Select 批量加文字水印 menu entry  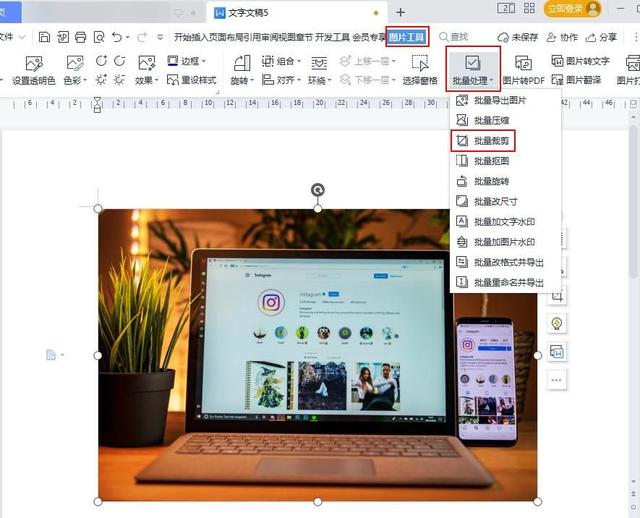505,222
